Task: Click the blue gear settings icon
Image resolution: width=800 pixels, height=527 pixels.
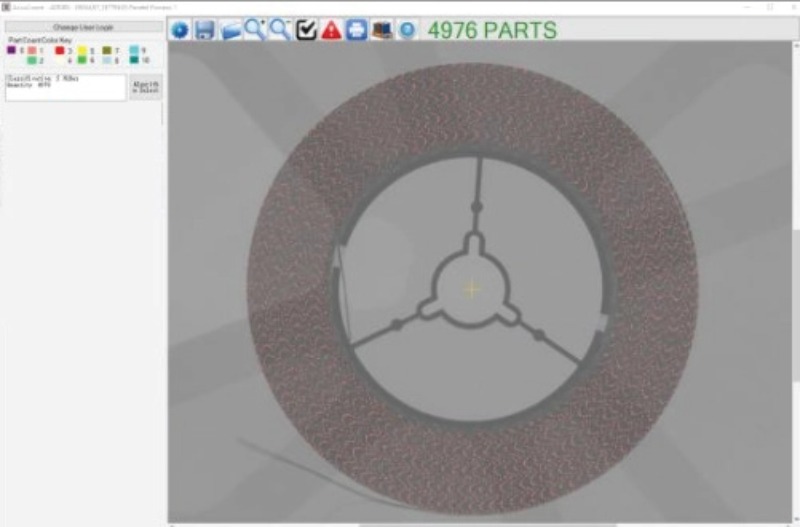Action: pos(180,30)
